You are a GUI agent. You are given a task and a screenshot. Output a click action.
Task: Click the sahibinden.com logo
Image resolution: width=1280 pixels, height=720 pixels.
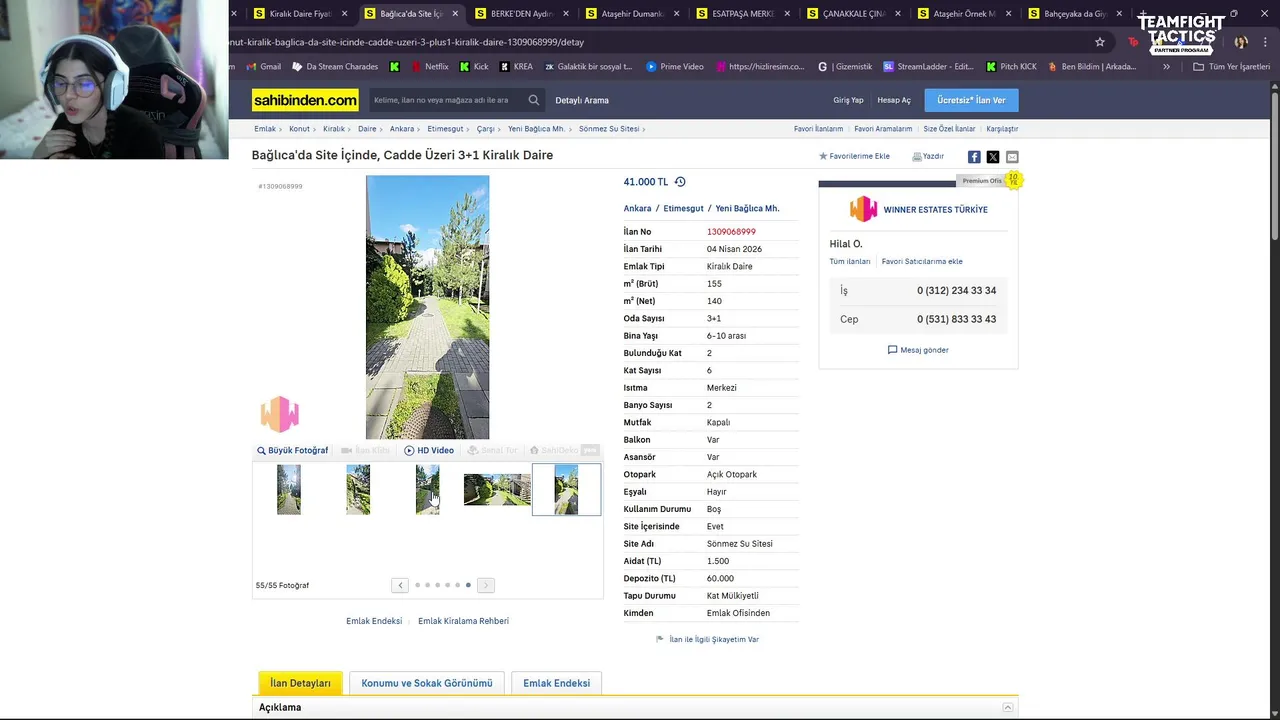coord(305,100)
